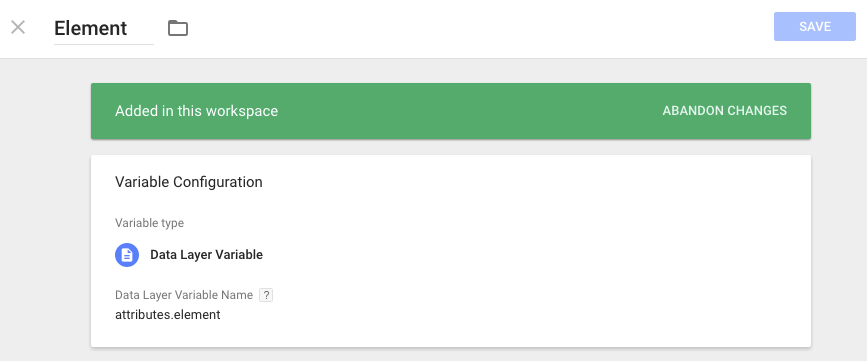Click the 'Added in this workspace' message
The image size is (867, 361).
point(196,111)
